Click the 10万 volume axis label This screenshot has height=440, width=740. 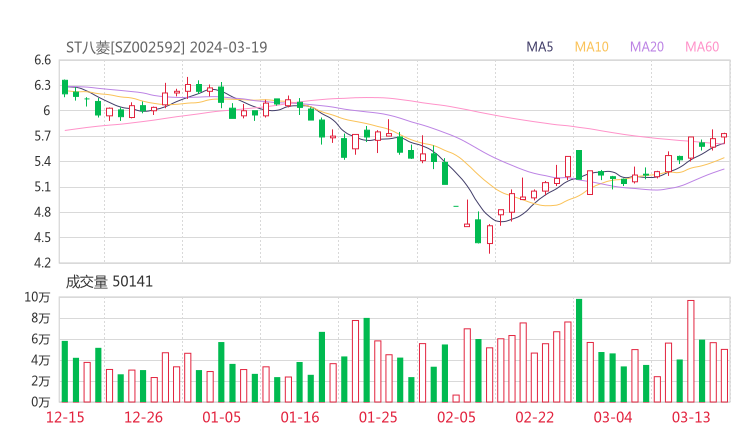pyautogui.click(x=37, y=297)
